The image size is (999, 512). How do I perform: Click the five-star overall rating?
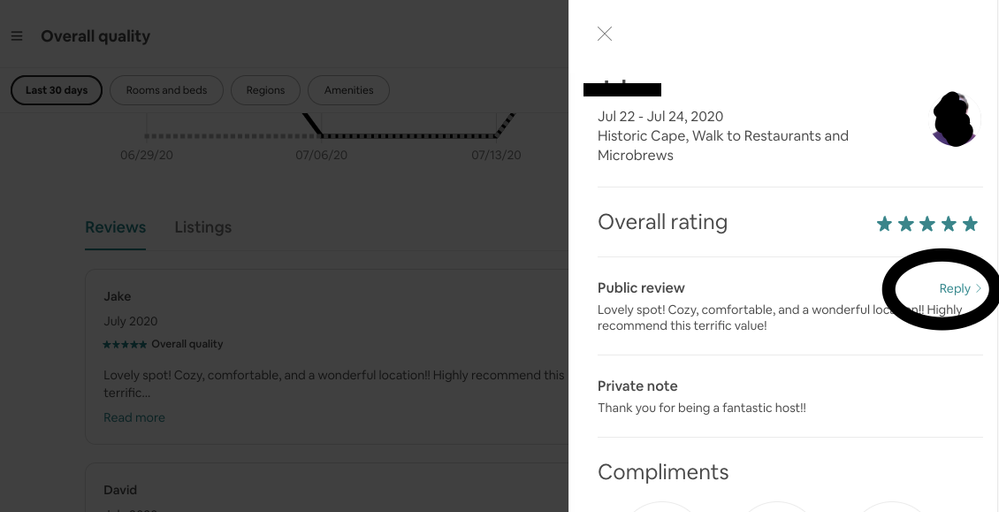[926, 224]
